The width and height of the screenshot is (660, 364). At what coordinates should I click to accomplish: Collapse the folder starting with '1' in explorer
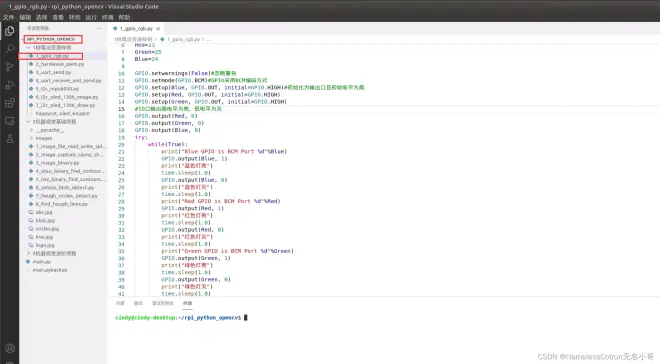(52, 48)
